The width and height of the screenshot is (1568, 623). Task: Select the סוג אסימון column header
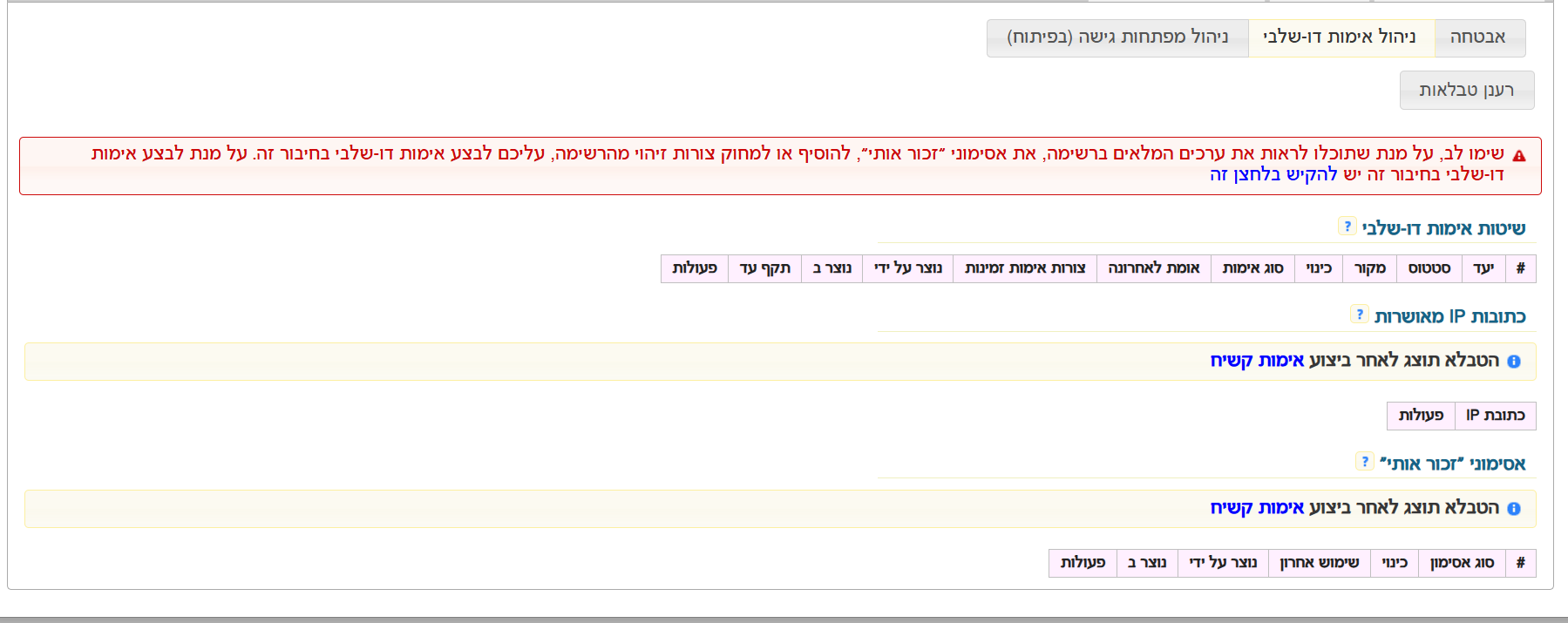(x=1462, y=563)
